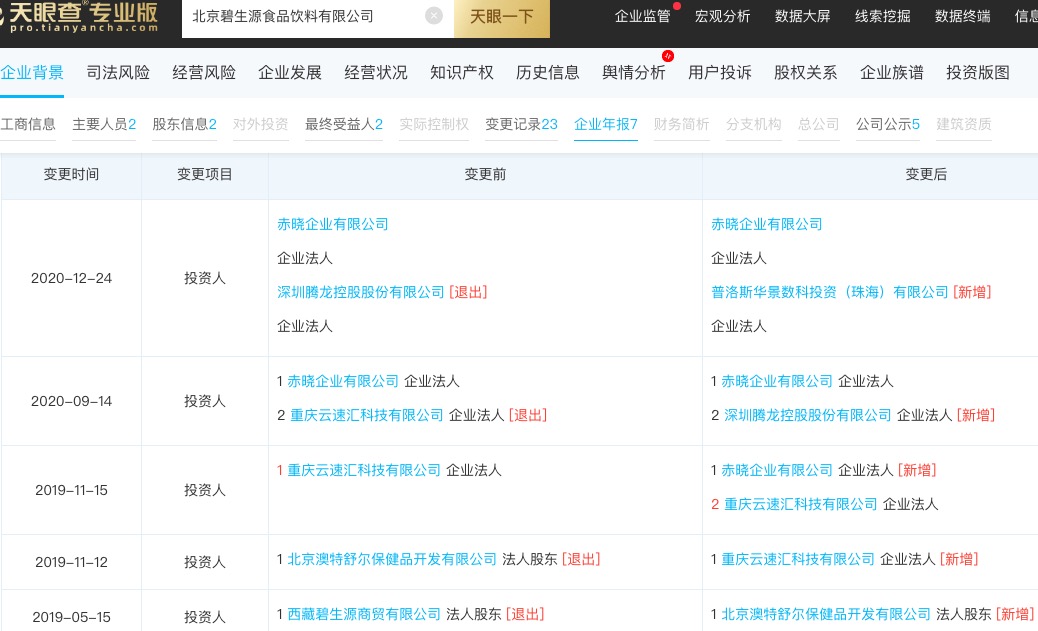
Task: Click the search box clear (x) icon
Action: [x=434, y=16]
